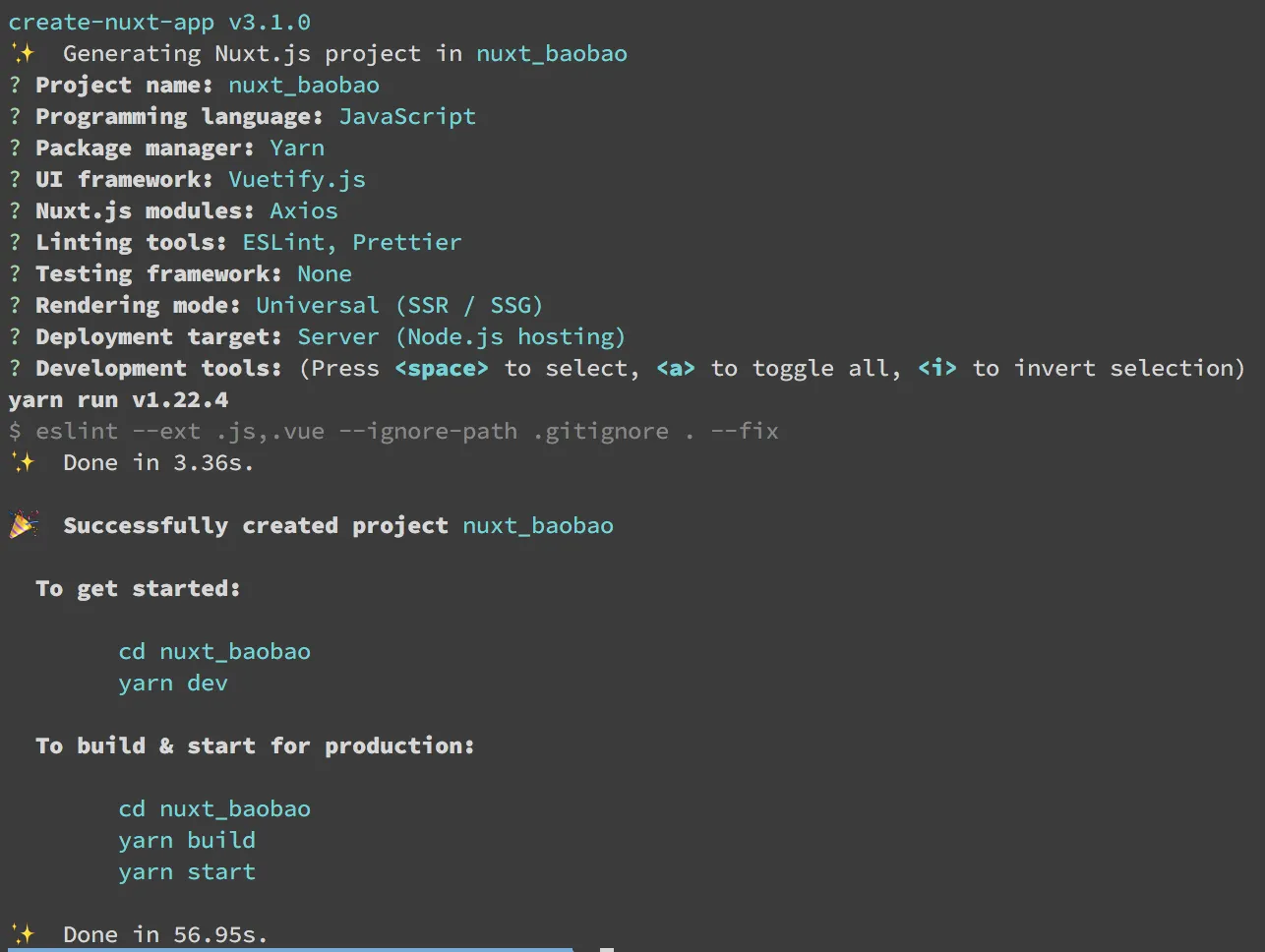This screenshot has height=952, width=1265.
Task: Click the question mark before Project name
Action: coord(15,85)
